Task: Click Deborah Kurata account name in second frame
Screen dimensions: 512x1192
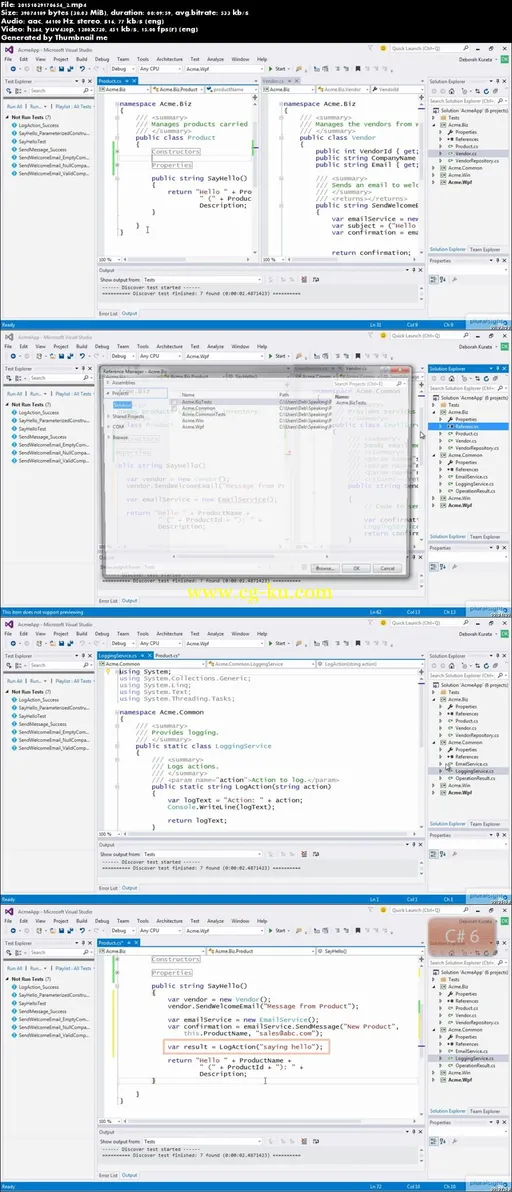Action: 476,346
